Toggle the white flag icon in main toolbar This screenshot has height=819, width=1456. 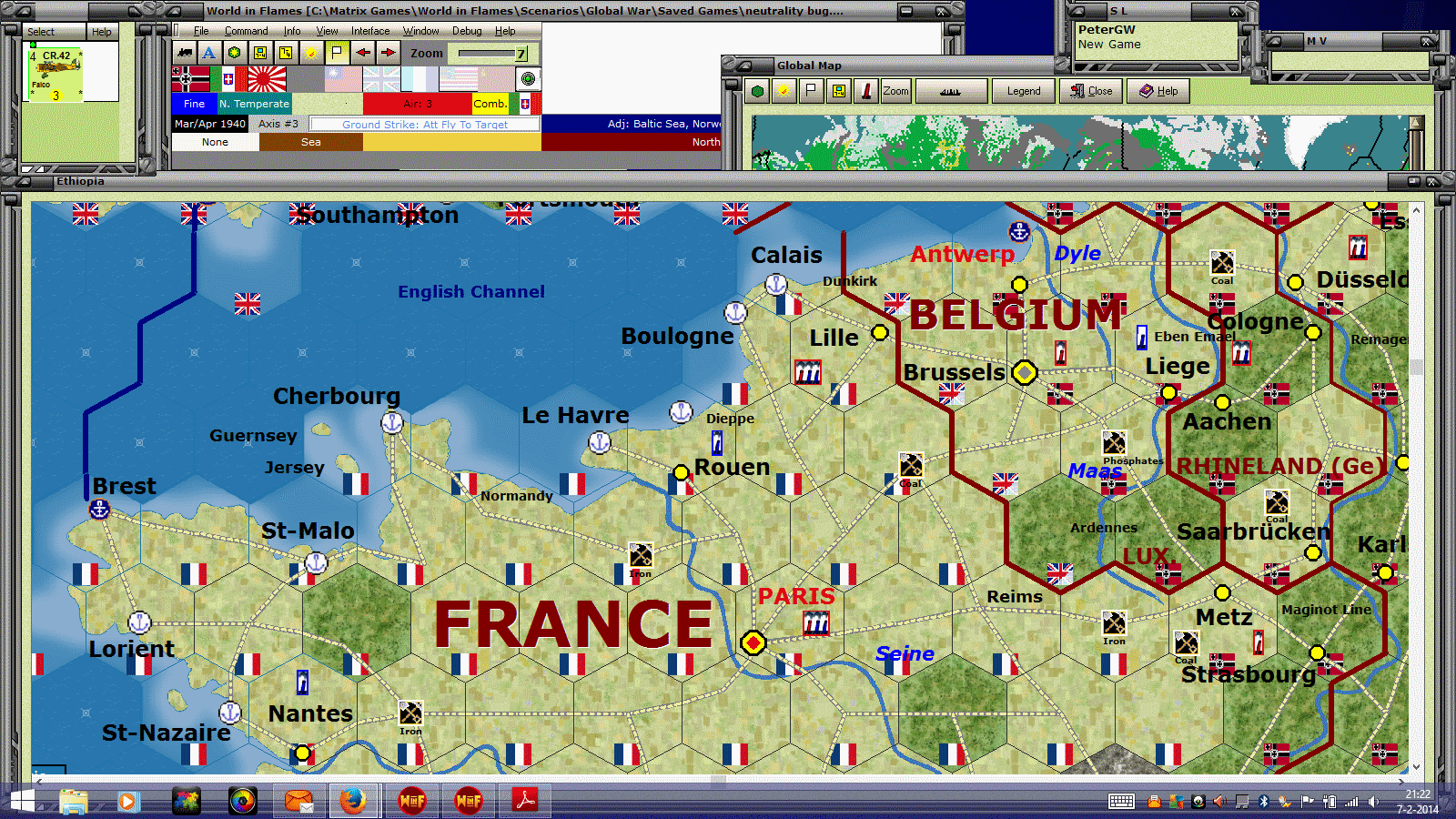337,53
